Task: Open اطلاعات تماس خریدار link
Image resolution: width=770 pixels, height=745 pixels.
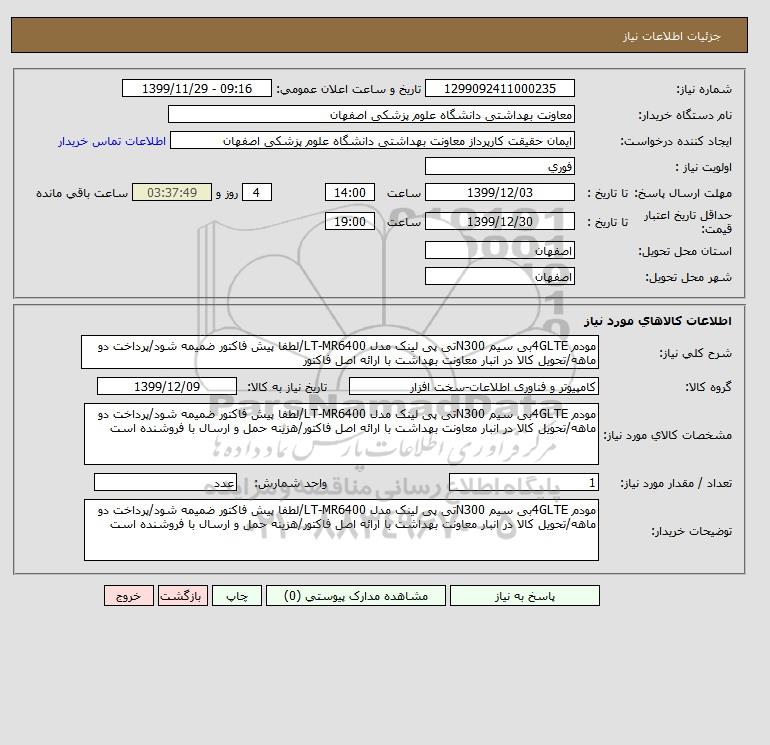Action: (112, 141)
